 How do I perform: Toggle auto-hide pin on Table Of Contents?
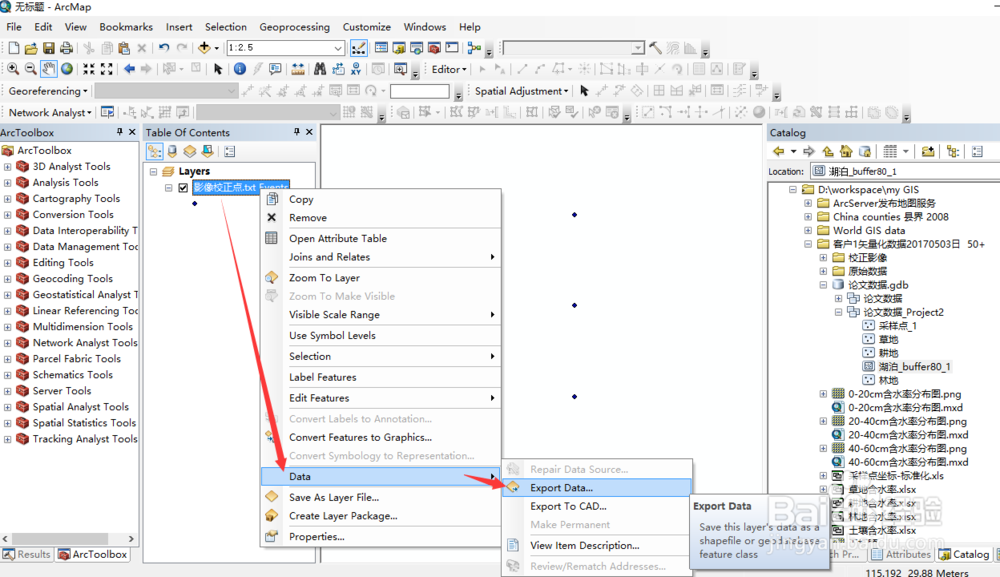297,132
